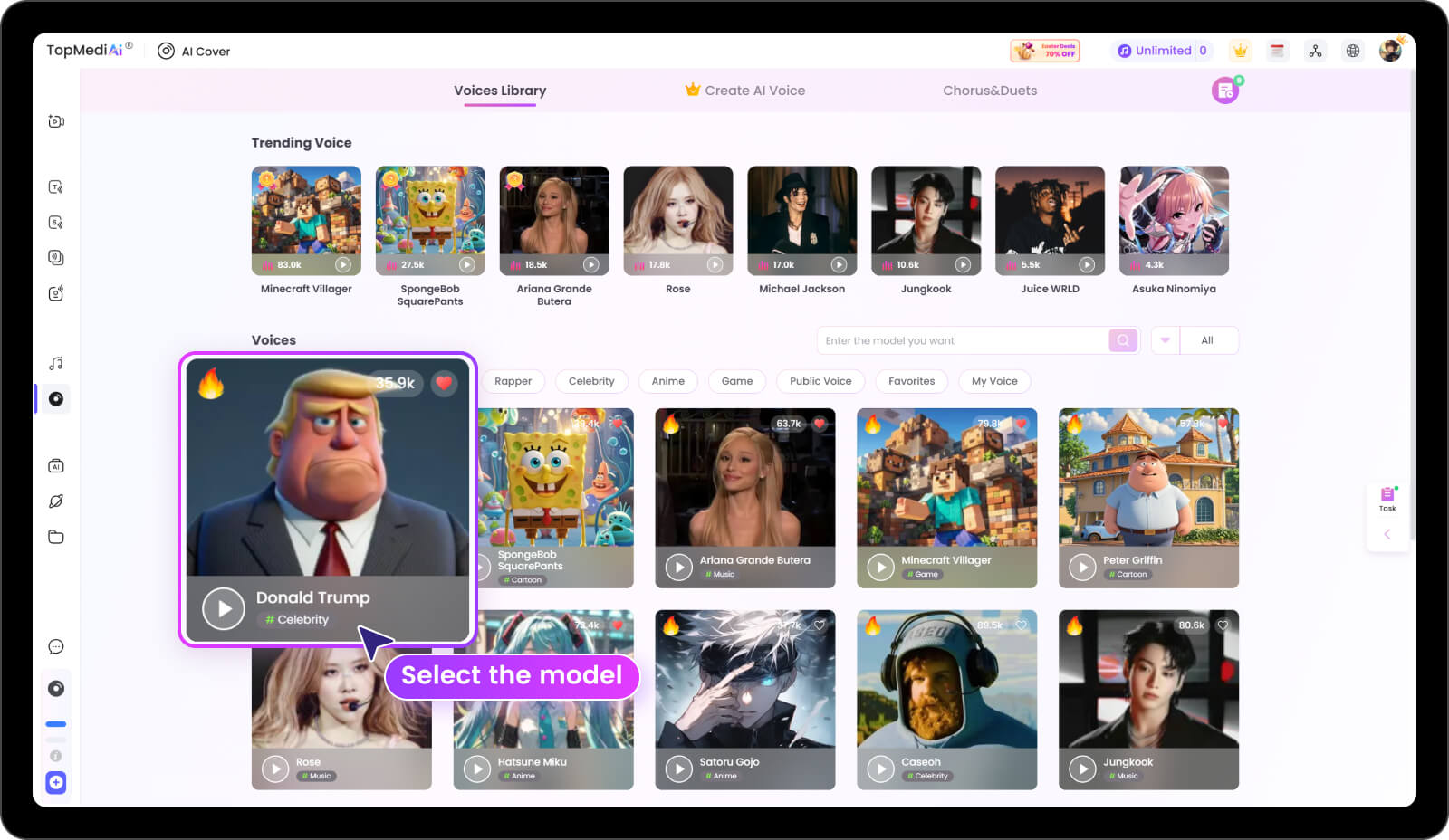Play the Donald Trump voice preview

tap(224, 608)
